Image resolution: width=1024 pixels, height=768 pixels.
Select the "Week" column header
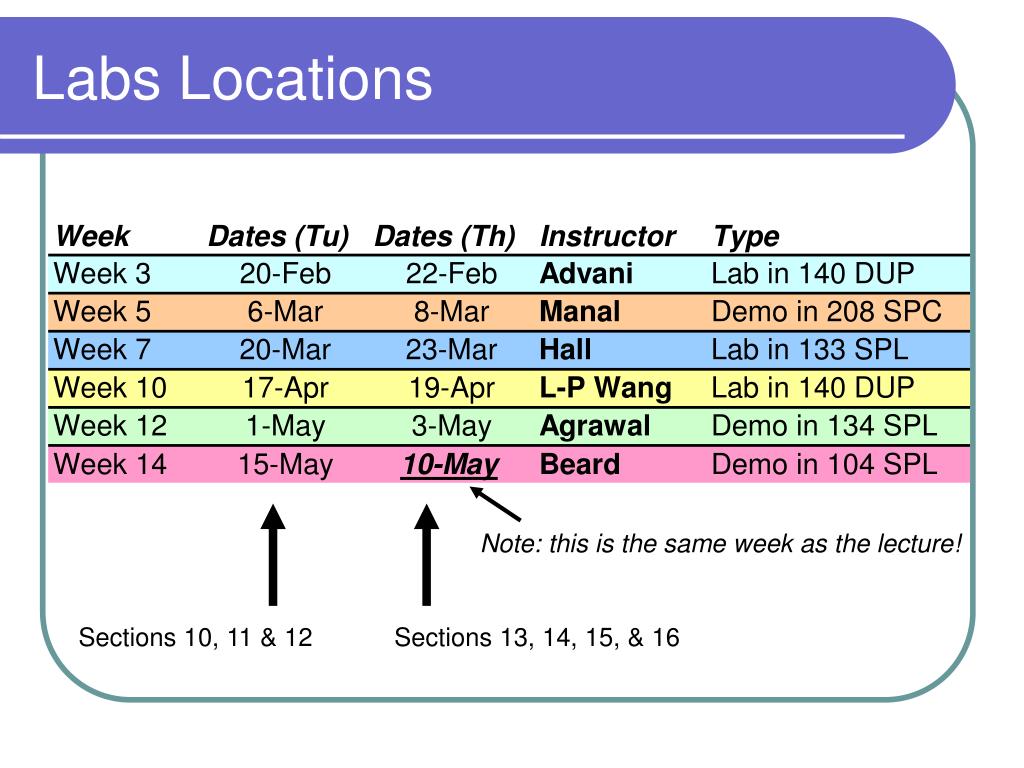click(x=92, y=236)
